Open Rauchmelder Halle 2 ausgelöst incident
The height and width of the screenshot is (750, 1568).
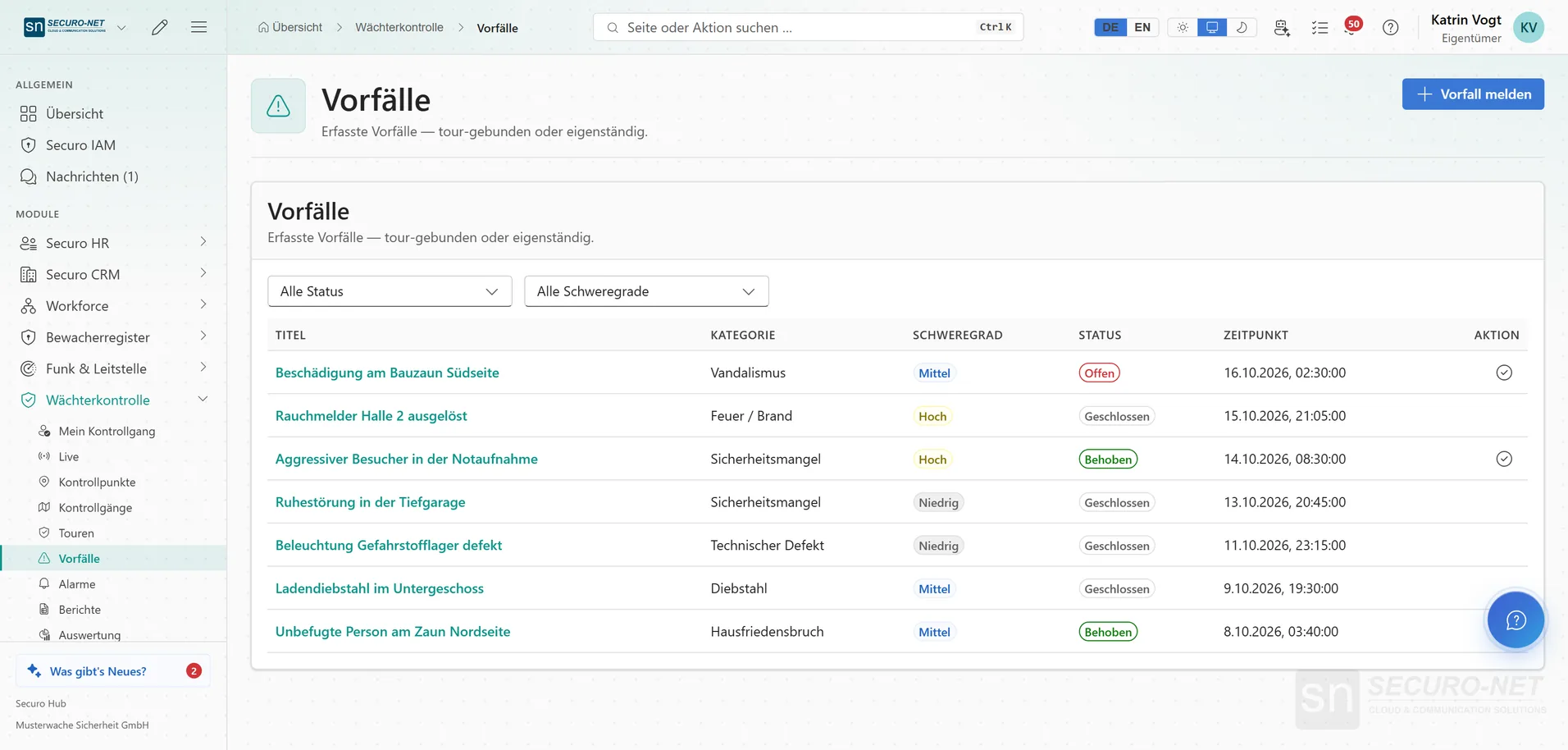[x=371, y=416]
